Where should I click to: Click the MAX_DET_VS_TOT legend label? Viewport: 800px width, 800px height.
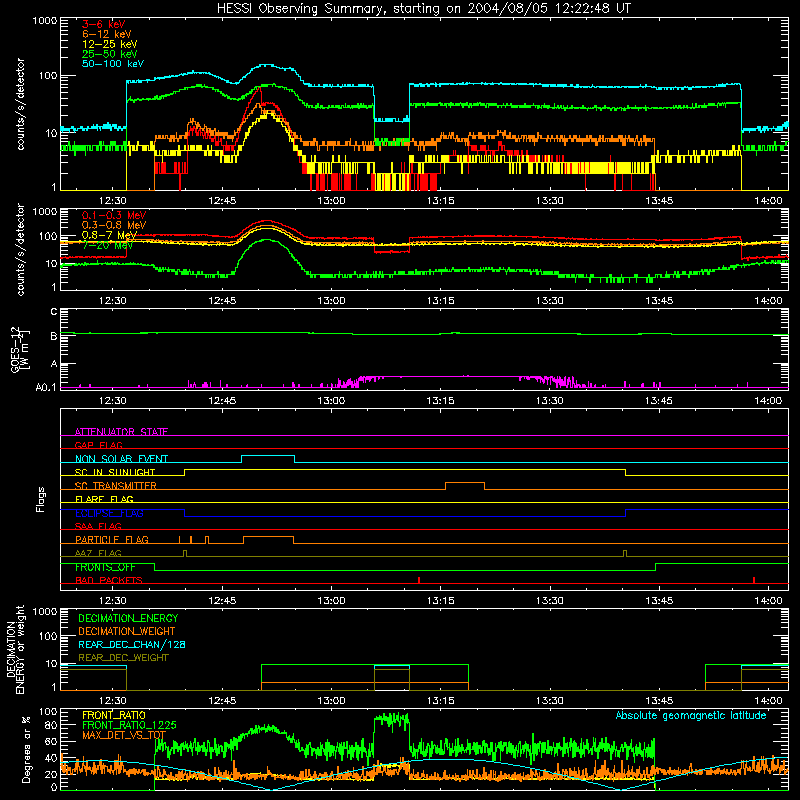[124, 735]
